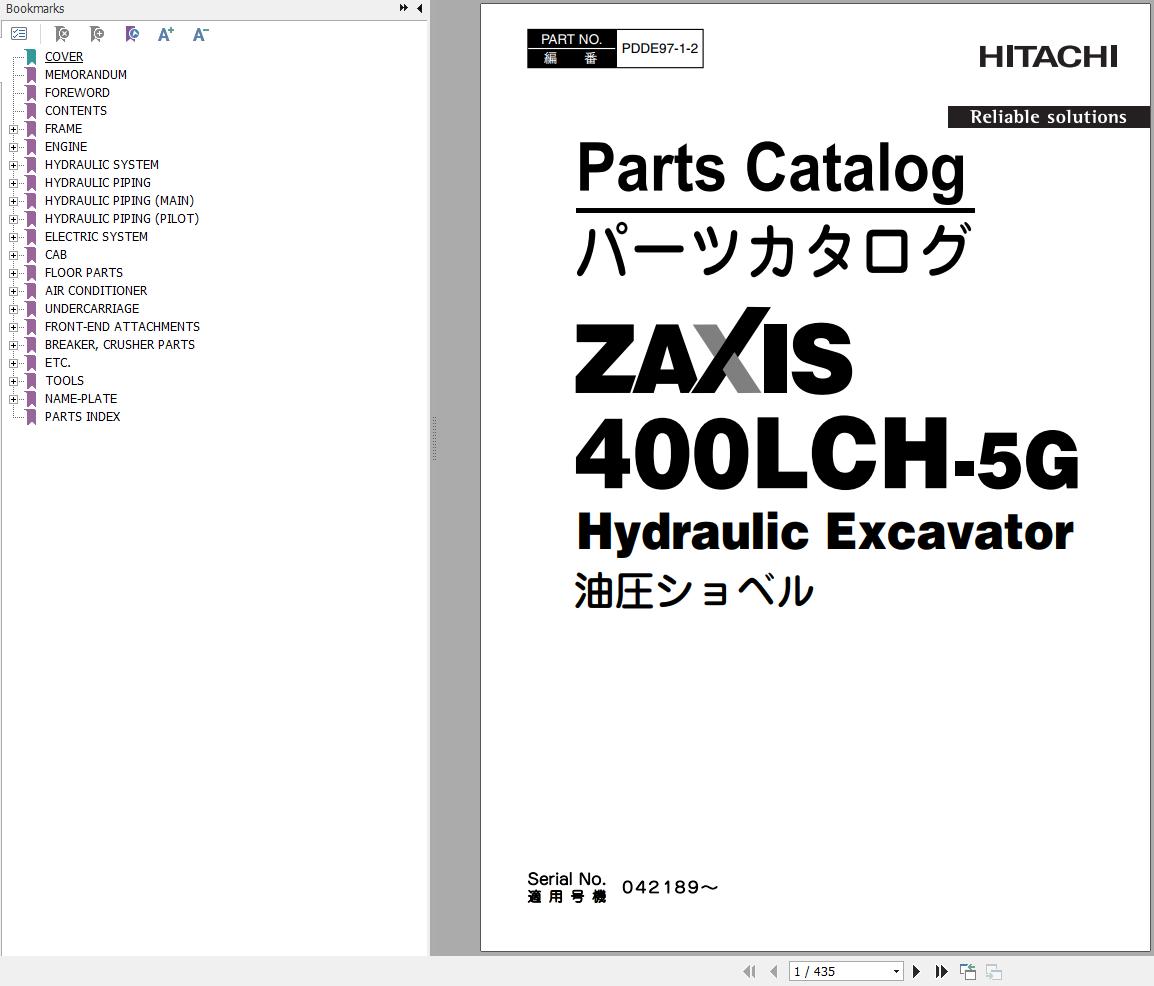The image size is (1154, 986).
Task: Select the FRAME bookmark label
Action: point(63,129)
